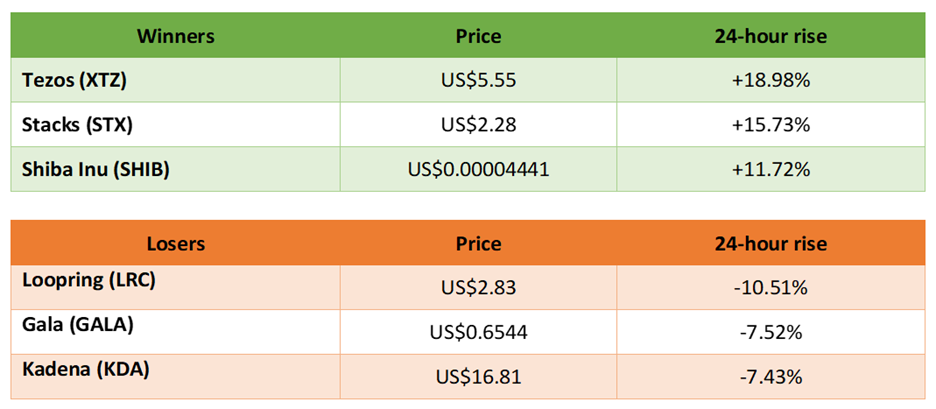Screen dimensions: 936x409
Task: Click the US$0.6544 price cell
Action: click(478, 331)
